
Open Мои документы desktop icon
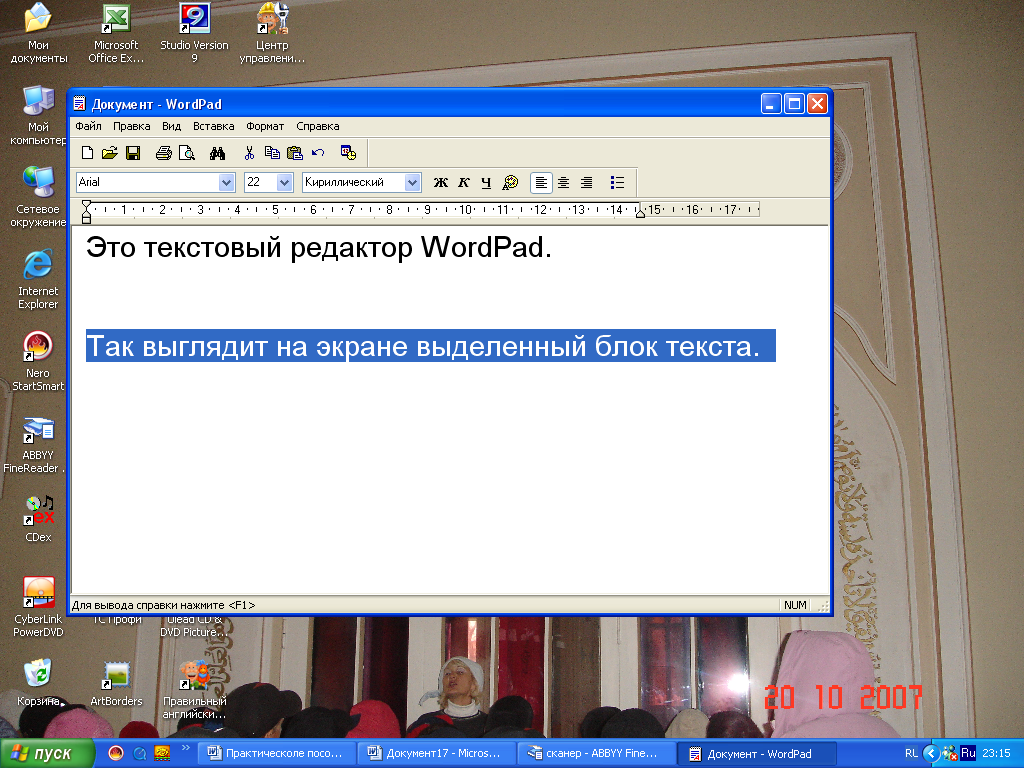39,33
